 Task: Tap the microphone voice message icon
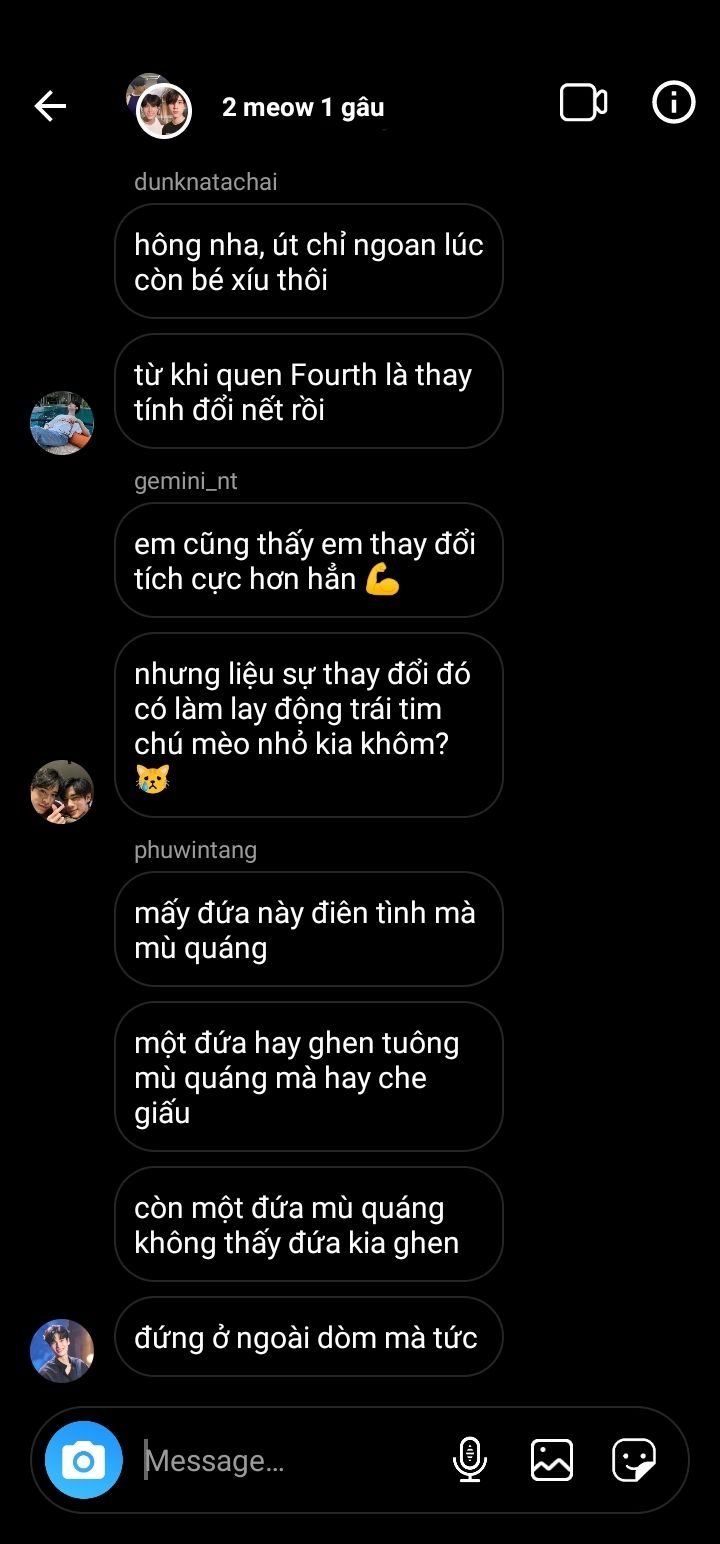click(x=469, y=1460)
